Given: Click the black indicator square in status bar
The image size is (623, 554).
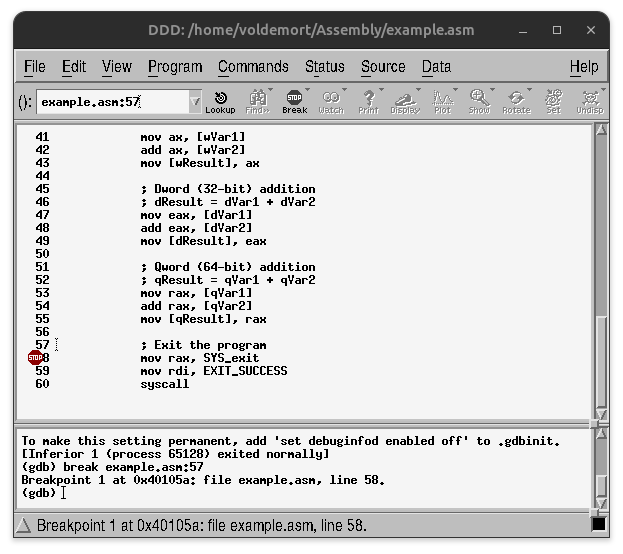Looking at the screenshot, I should click(599, 524).
